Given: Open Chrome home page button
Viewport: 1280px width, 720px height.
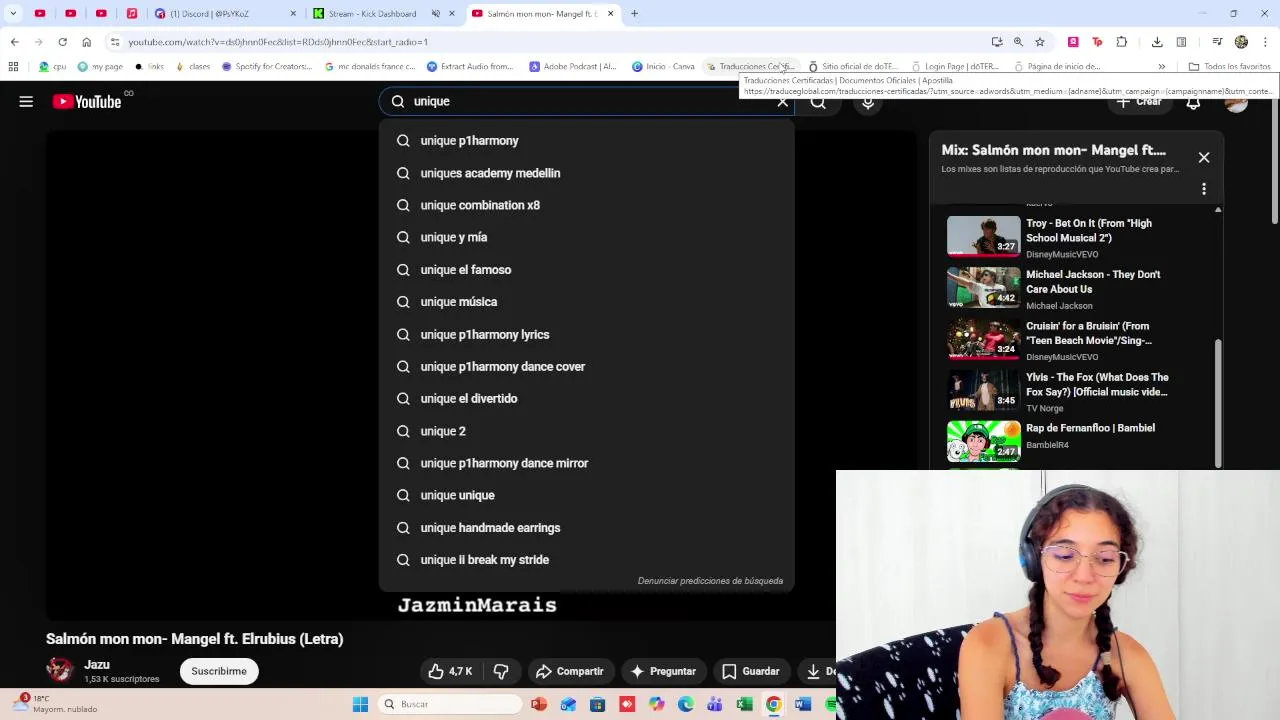Looking at the screenshot, I should [x=87, y=42].
